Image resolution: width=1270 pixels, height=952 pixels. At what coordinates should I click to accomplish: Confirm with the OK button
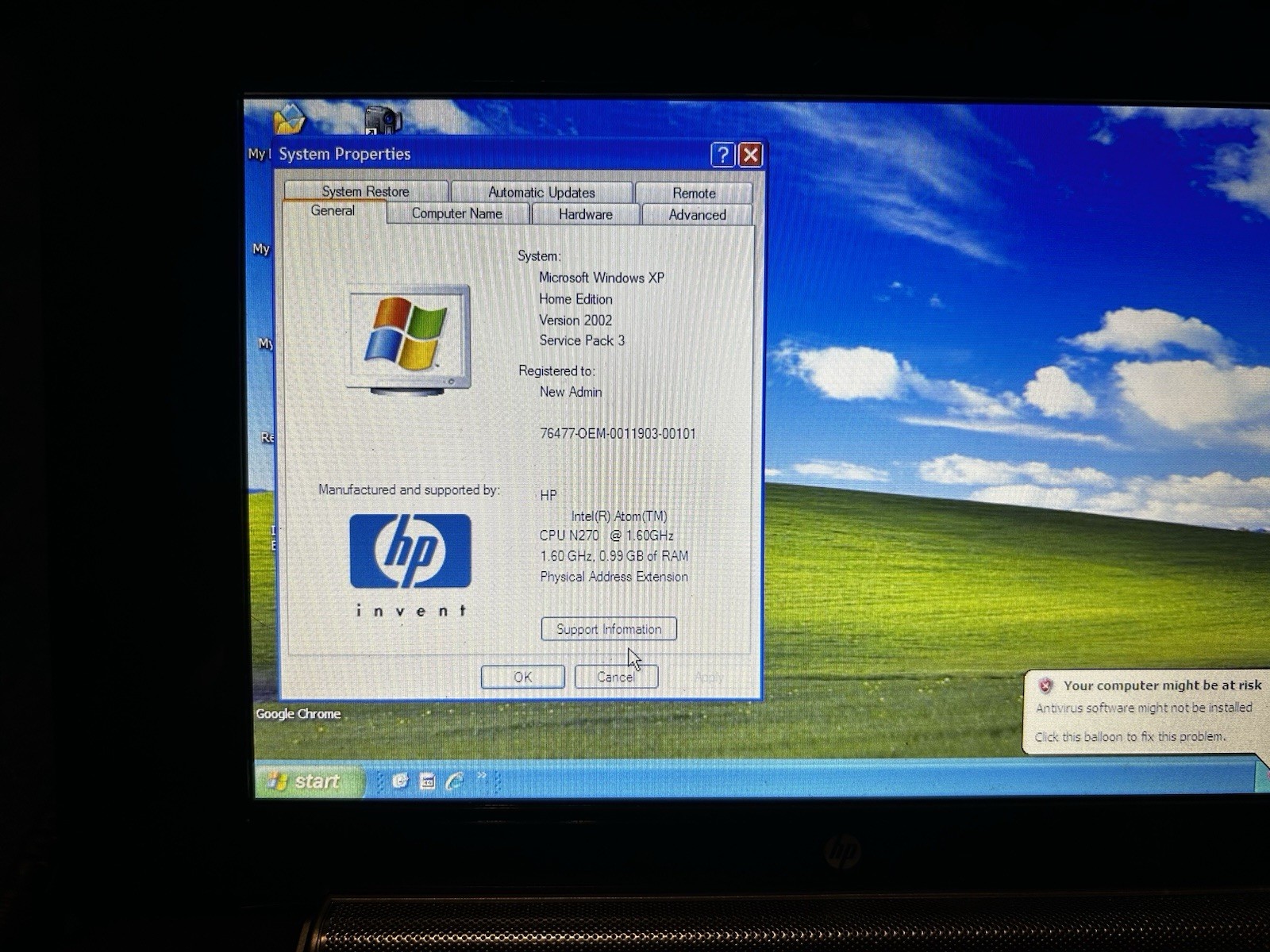tap(523, 677)
